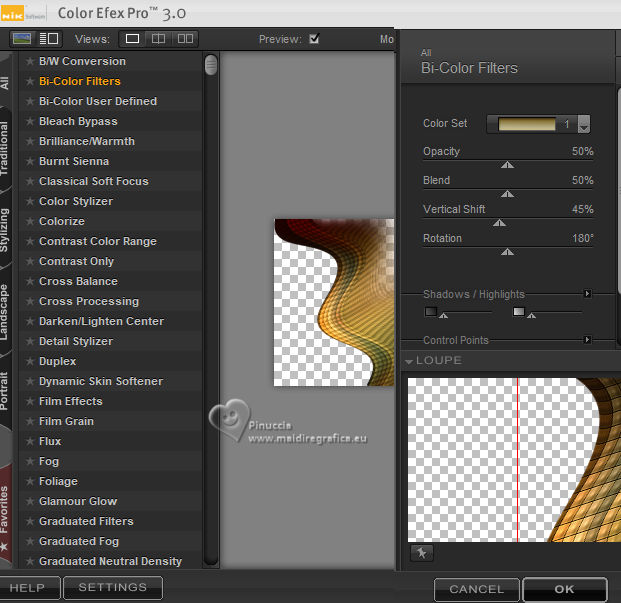Favorite star for Brilliance/Warmth
This screenshot has width=621, height=603.
click(x=30, y=141)
